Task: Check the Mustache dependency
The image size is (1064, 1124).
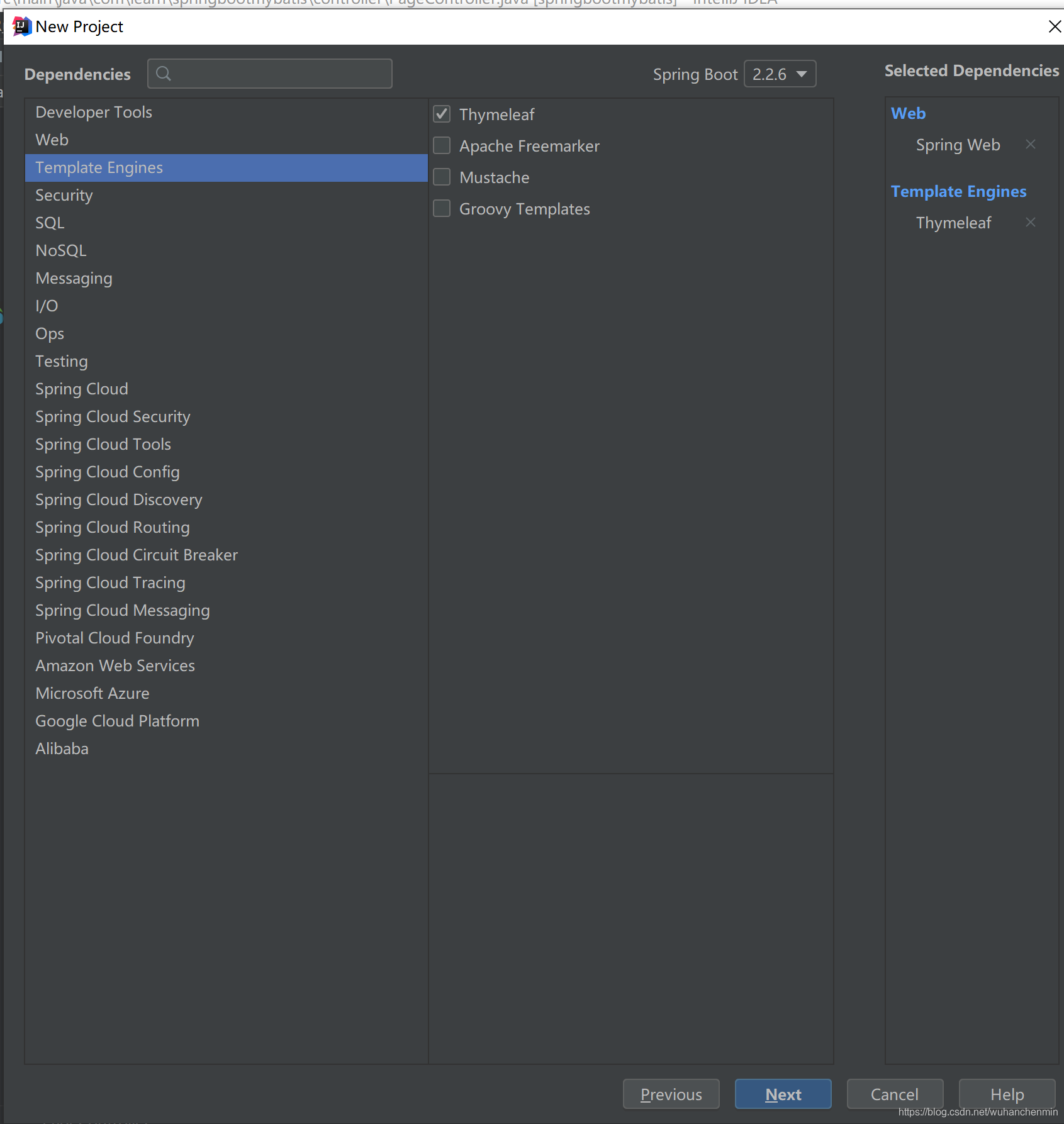Action: [442, 177]
